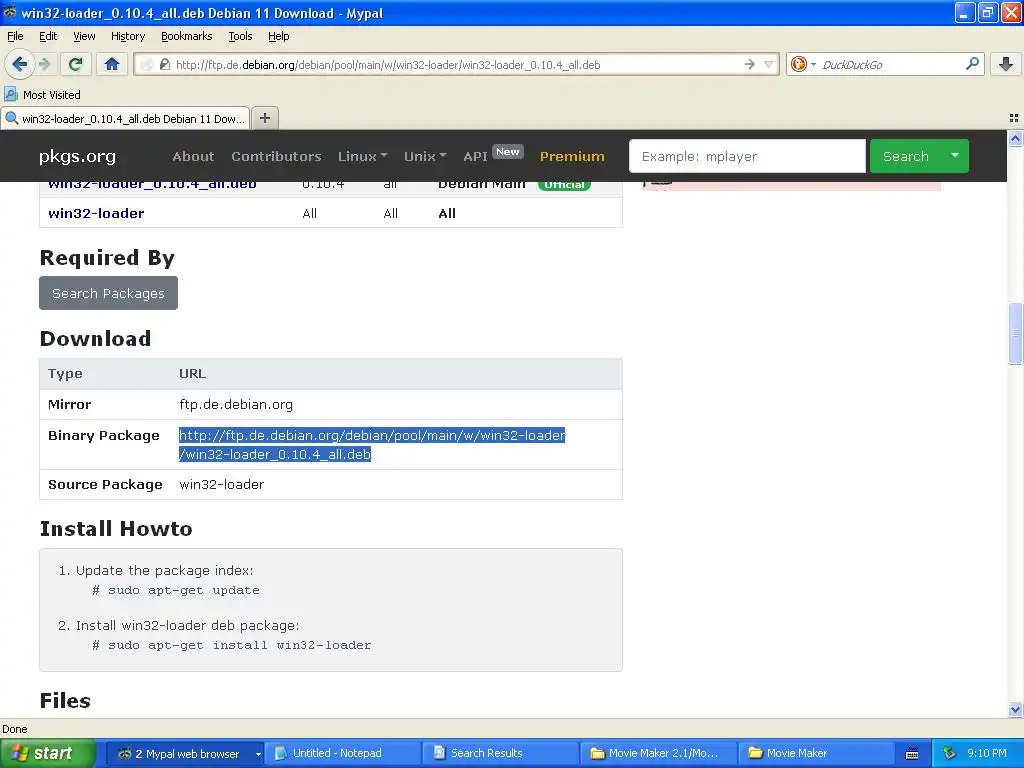Open the dropdown arrow next to Search button
This screenshot has width=1024, height=768.
point(955,156)
